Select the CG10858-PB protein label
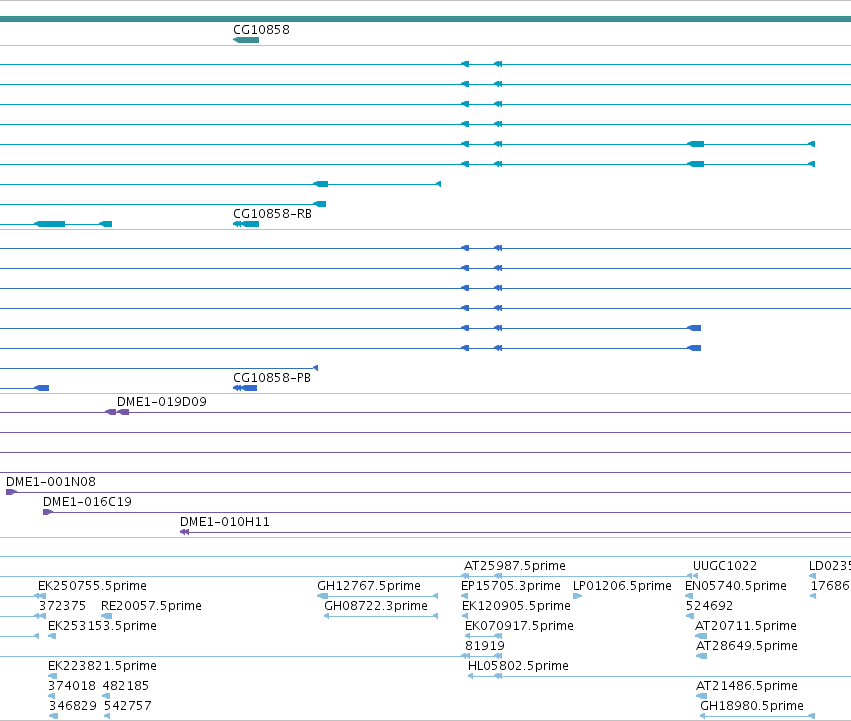This screenshot has height=721, width=851. (272, 378)
